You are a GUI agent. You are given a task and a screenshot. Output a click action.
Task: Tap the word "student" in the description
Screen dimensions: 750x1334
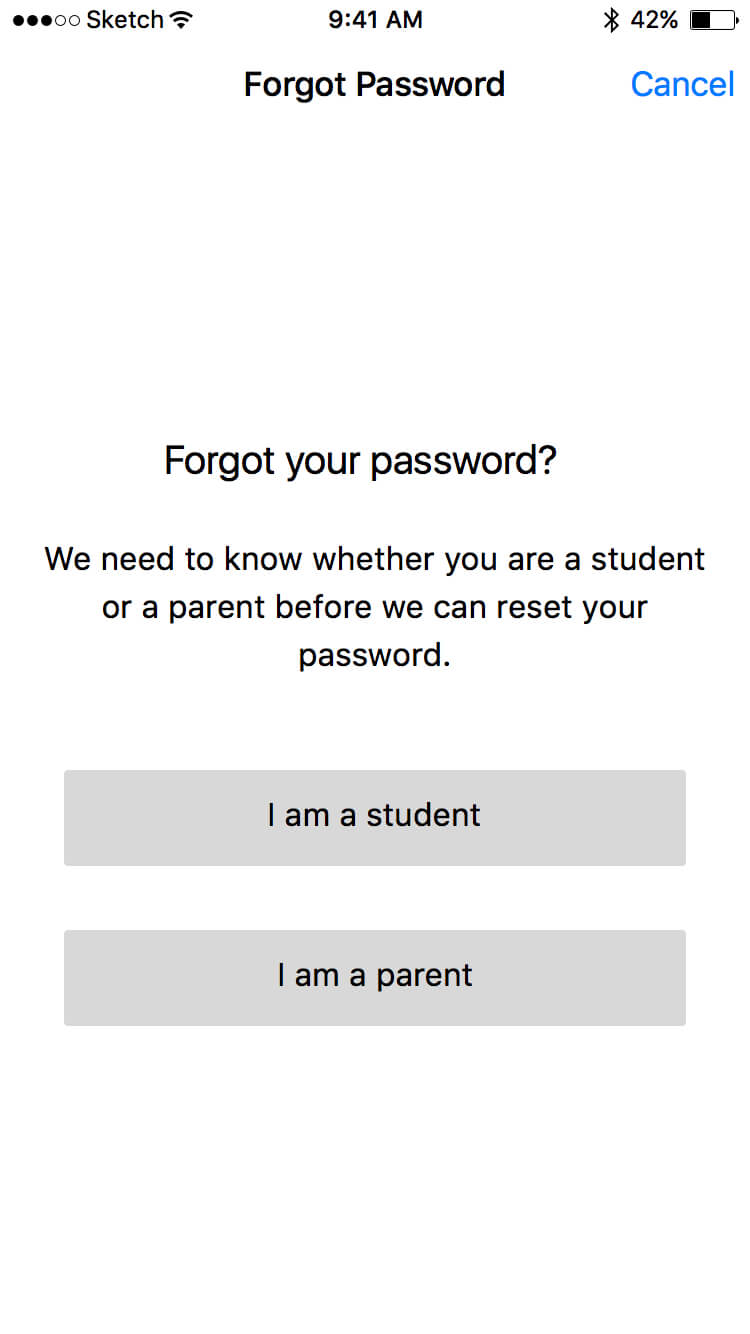[x=648, y=559]
